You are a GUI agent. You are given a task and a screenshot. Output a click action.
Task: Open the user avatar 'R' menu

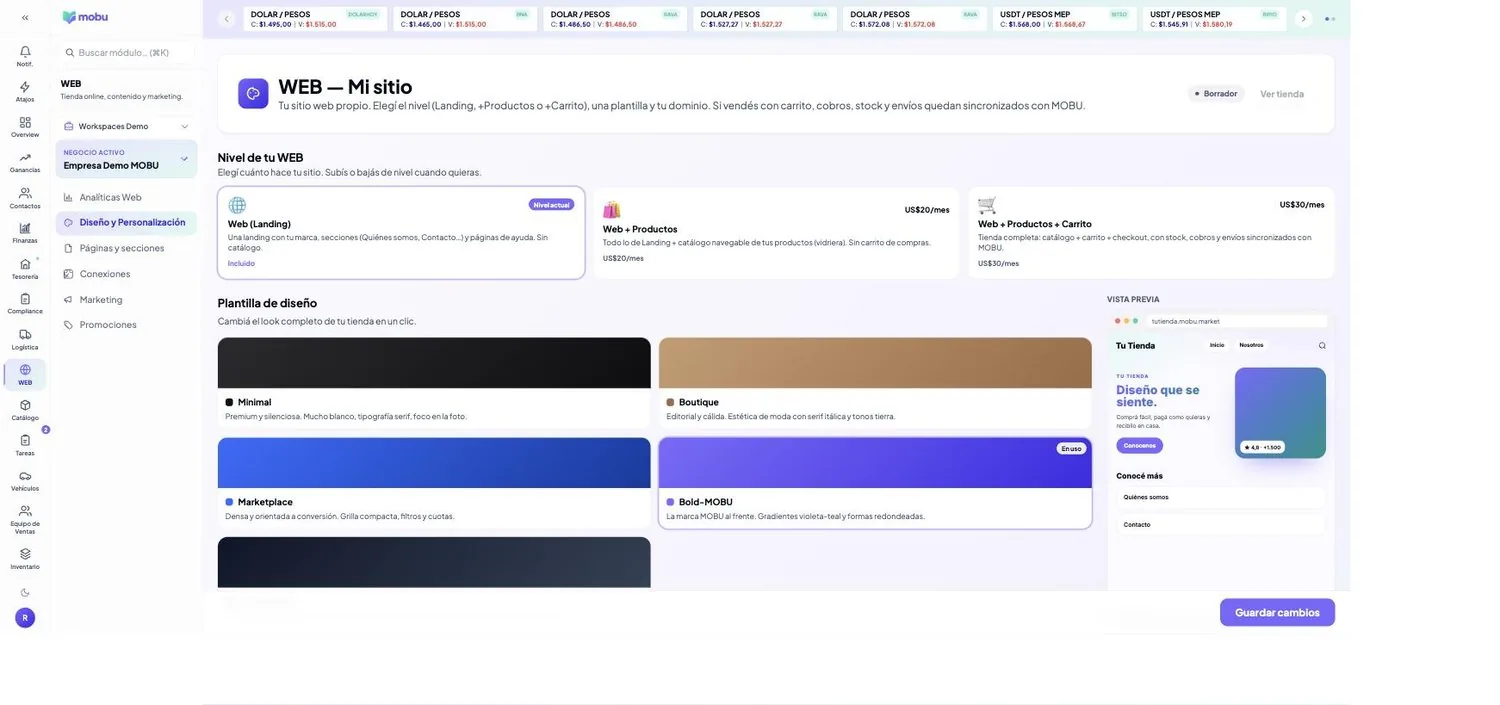(x=25, y=618)
